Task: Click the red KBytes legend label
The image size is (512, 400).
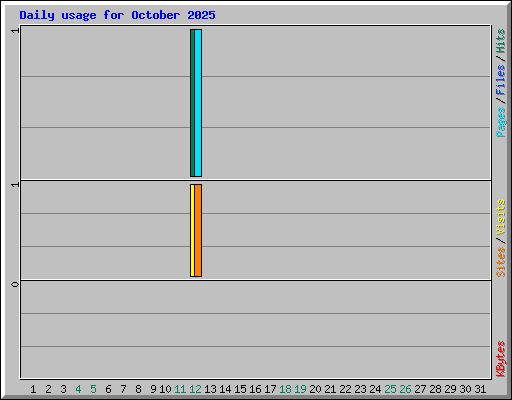Action: (x=501, y=359)
